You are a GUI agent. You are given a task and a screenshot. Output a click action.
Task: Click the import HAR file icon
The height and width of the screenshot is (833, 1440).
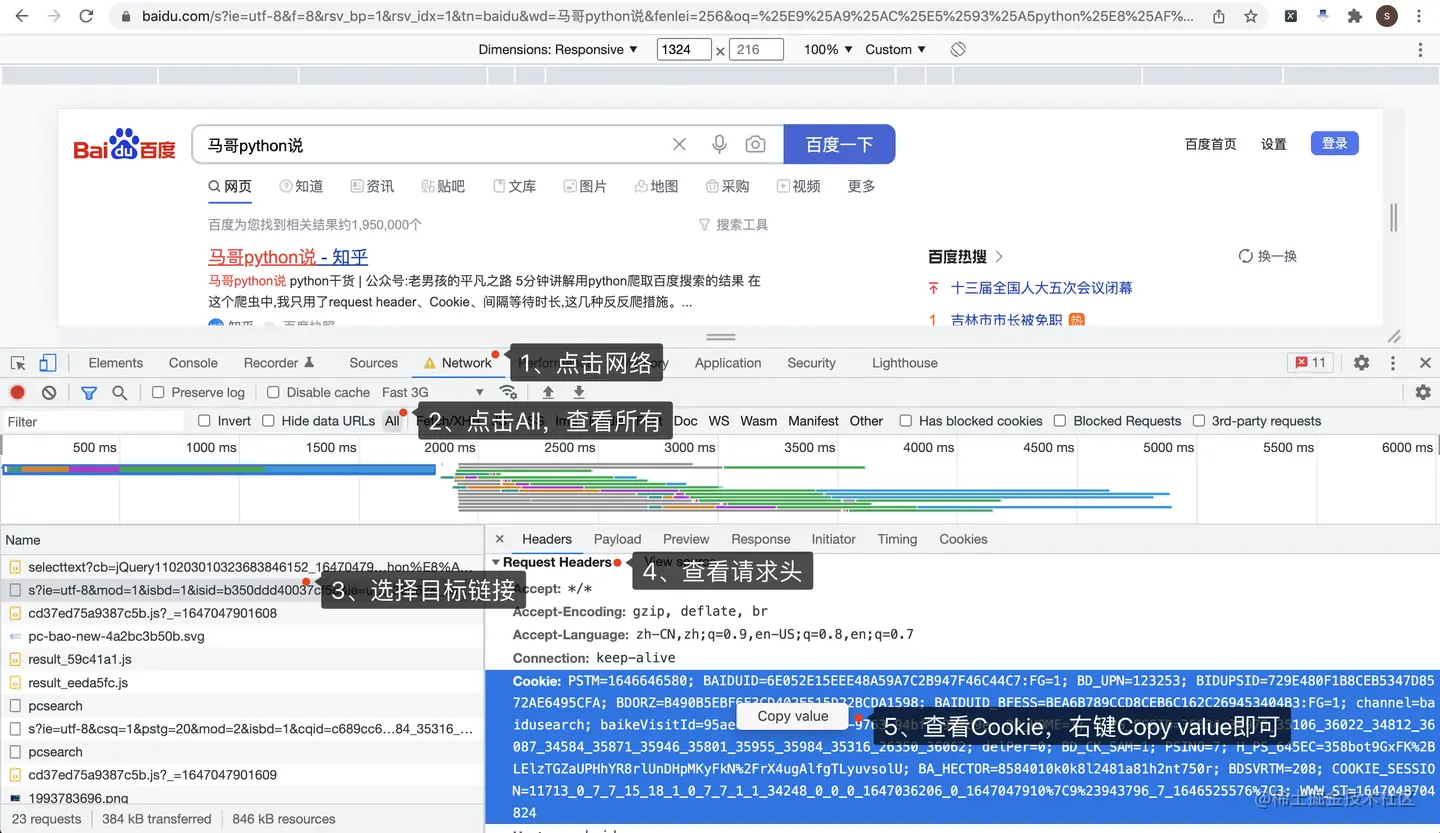(548, 391)
